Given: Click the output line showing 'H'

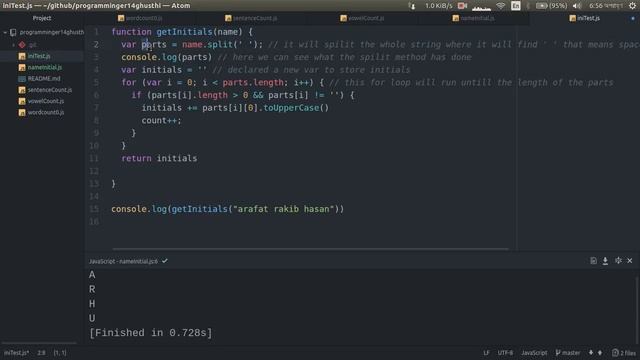Looking at the screenshot, I should [92, 304].
